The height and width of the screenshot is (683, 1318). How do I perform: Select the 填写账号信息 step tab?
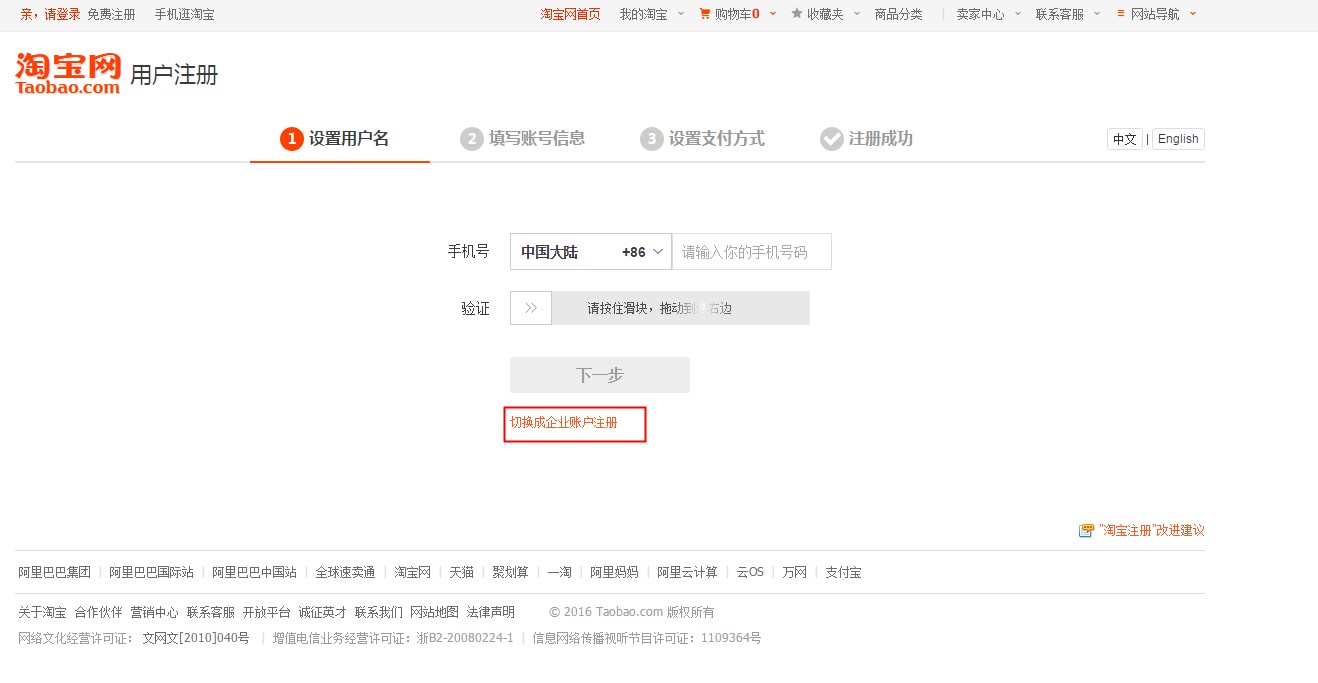[x=523, y=139]
